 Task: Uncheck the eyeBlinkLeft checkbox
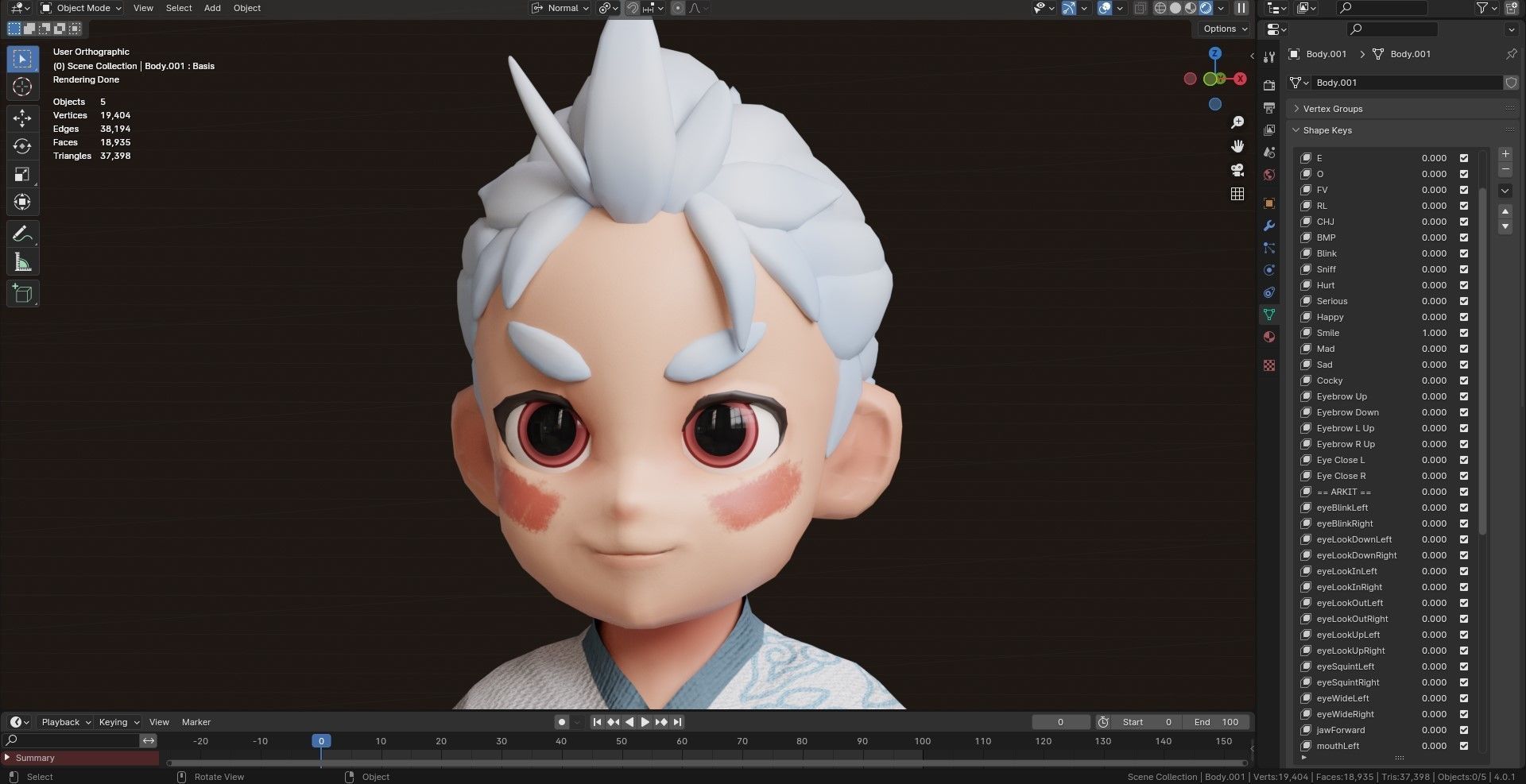1464,508
